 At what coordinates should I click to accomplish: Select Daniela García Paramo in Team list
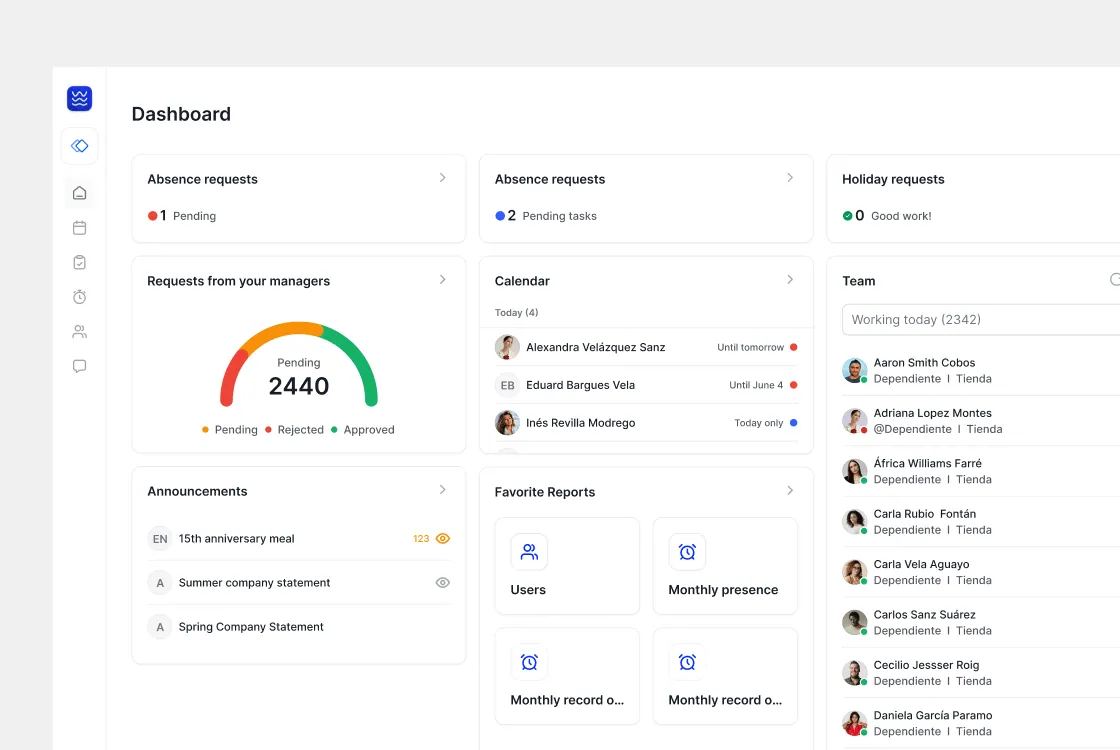(981, 724)
